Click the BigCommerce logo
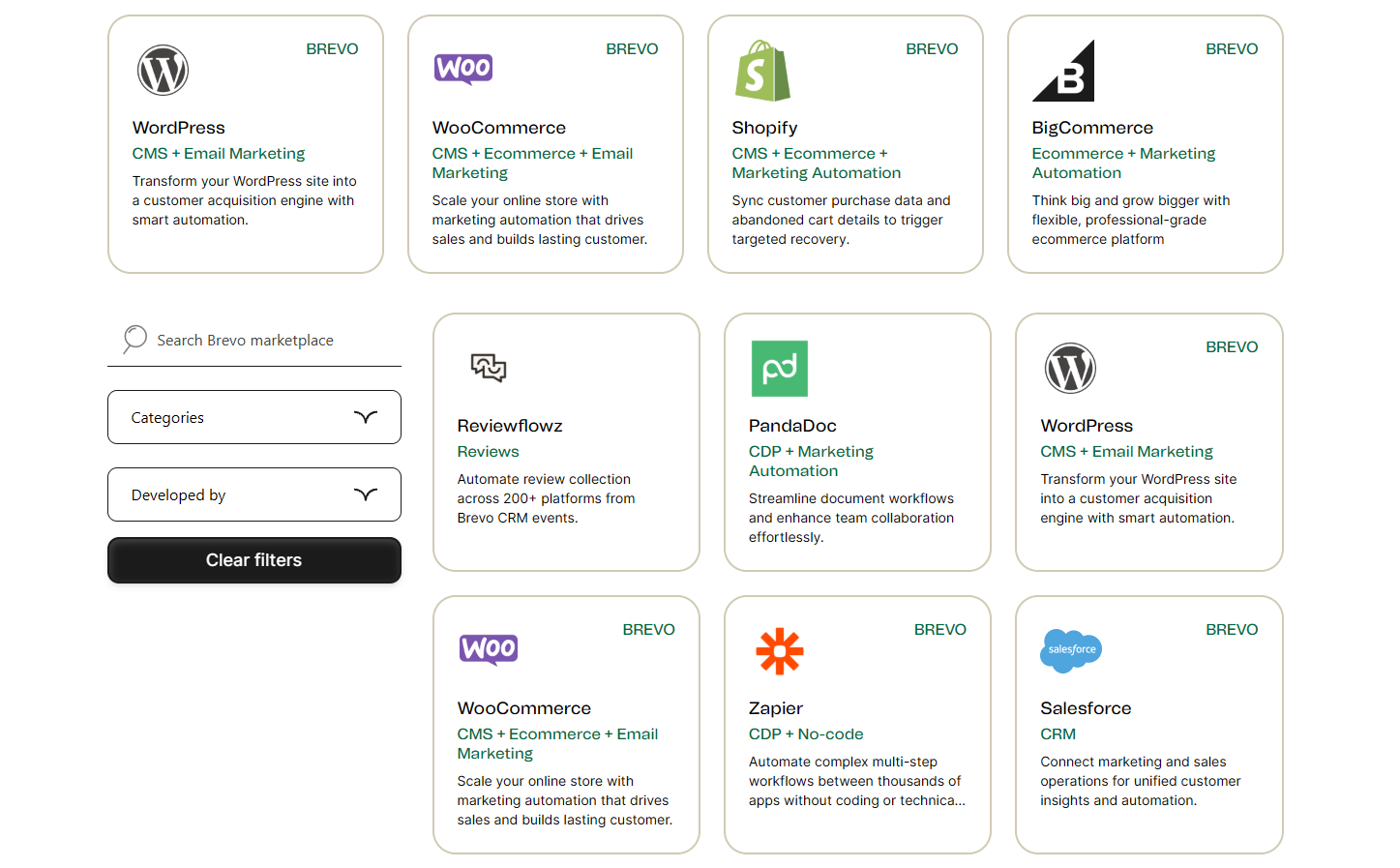The image size is (1400, 868). click(1063, 71)
